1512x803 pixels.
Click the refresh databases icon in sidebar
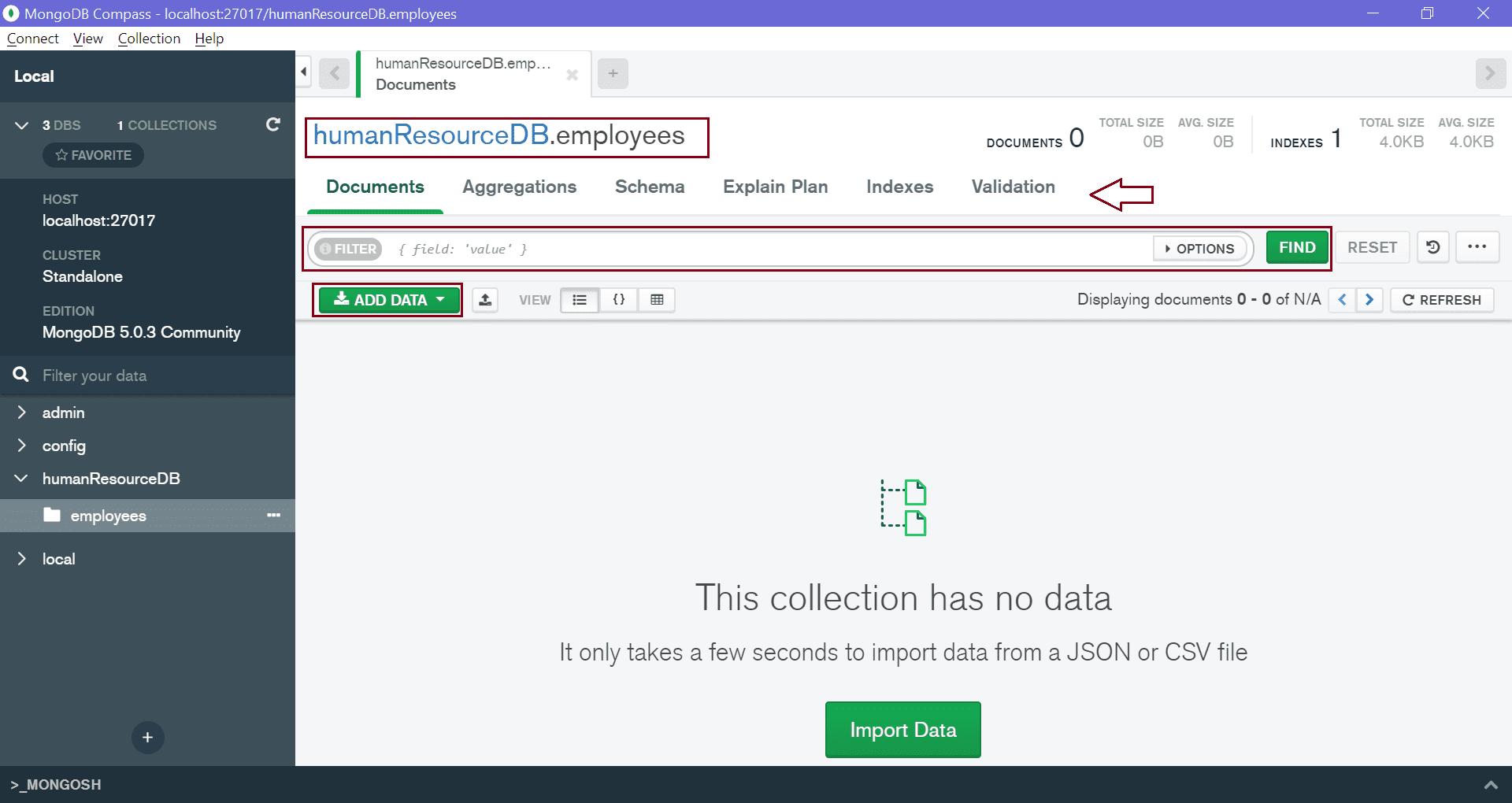273,124
